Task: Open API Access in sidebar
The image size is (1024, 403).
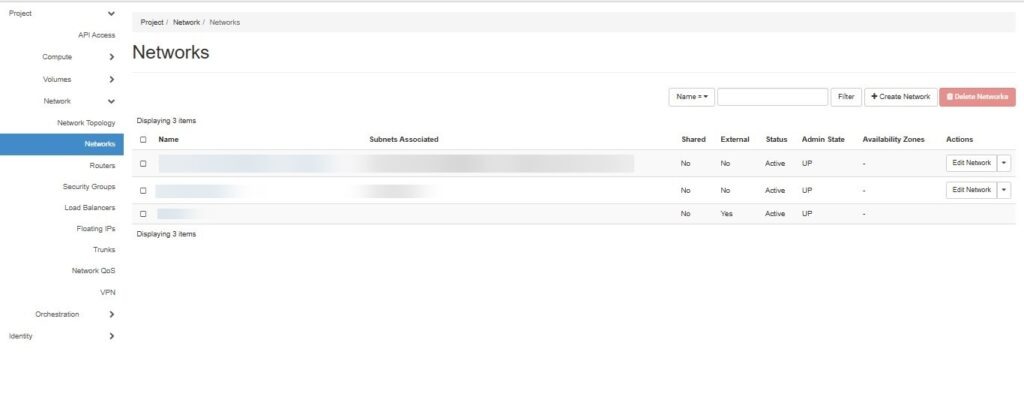Action: 97,35
